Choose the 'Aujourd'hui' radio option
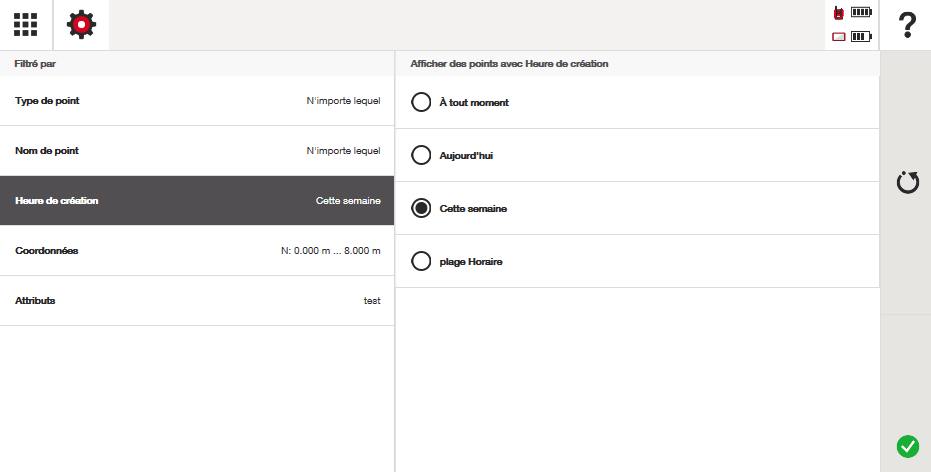 421,155
